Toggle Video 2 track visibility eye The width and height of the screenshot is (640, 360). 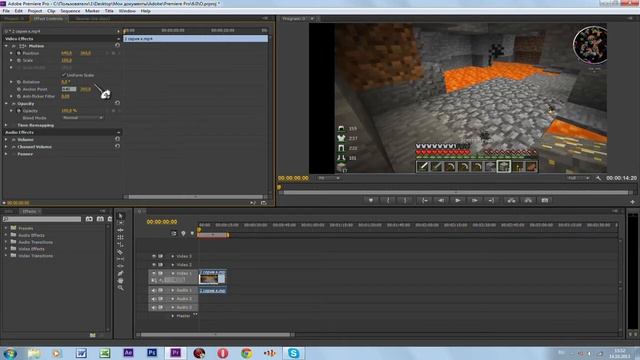click(x=154, y=265)
